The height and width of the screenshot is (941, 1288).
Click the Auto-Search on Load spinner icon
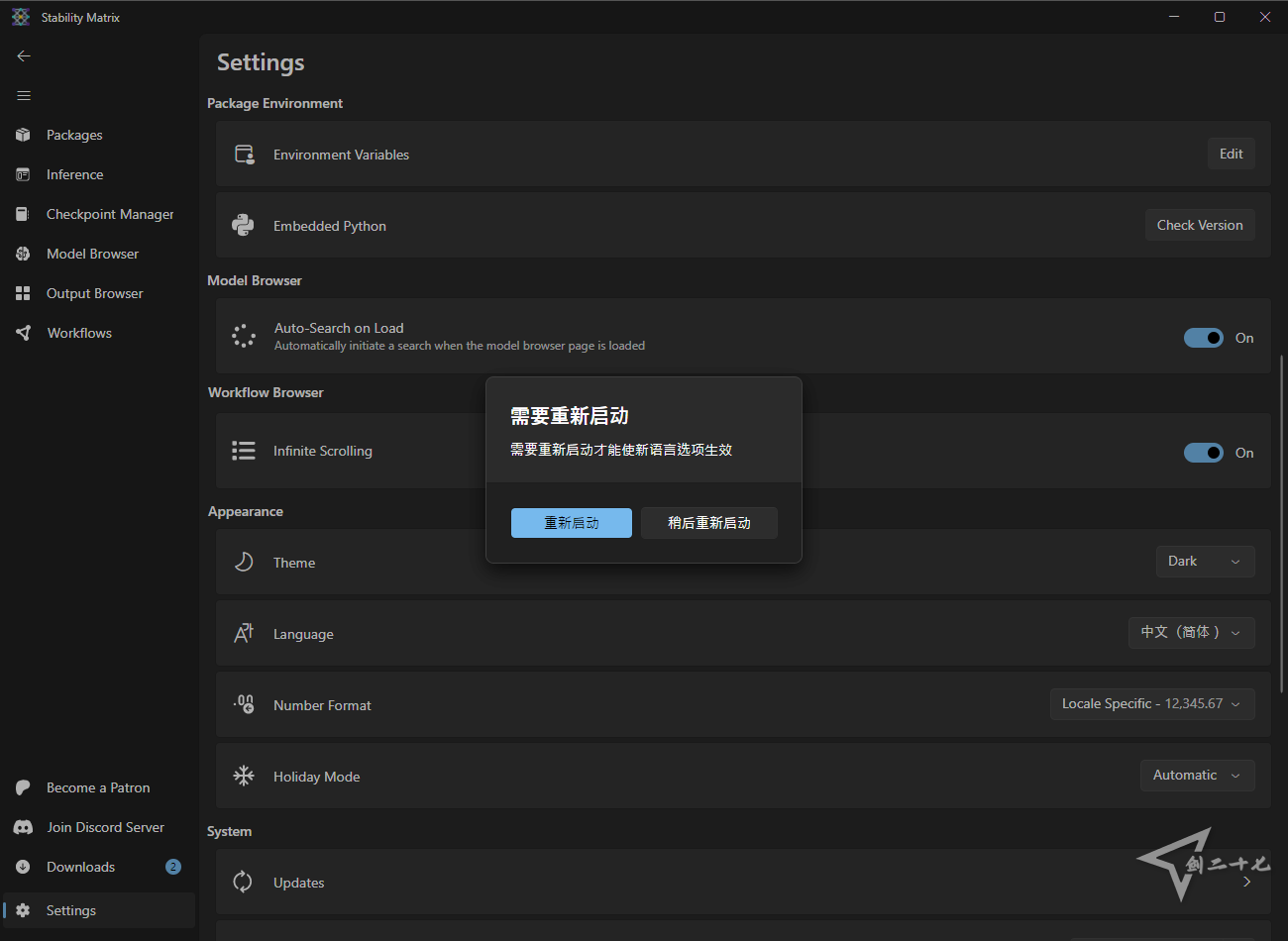[x=243, y=336]
